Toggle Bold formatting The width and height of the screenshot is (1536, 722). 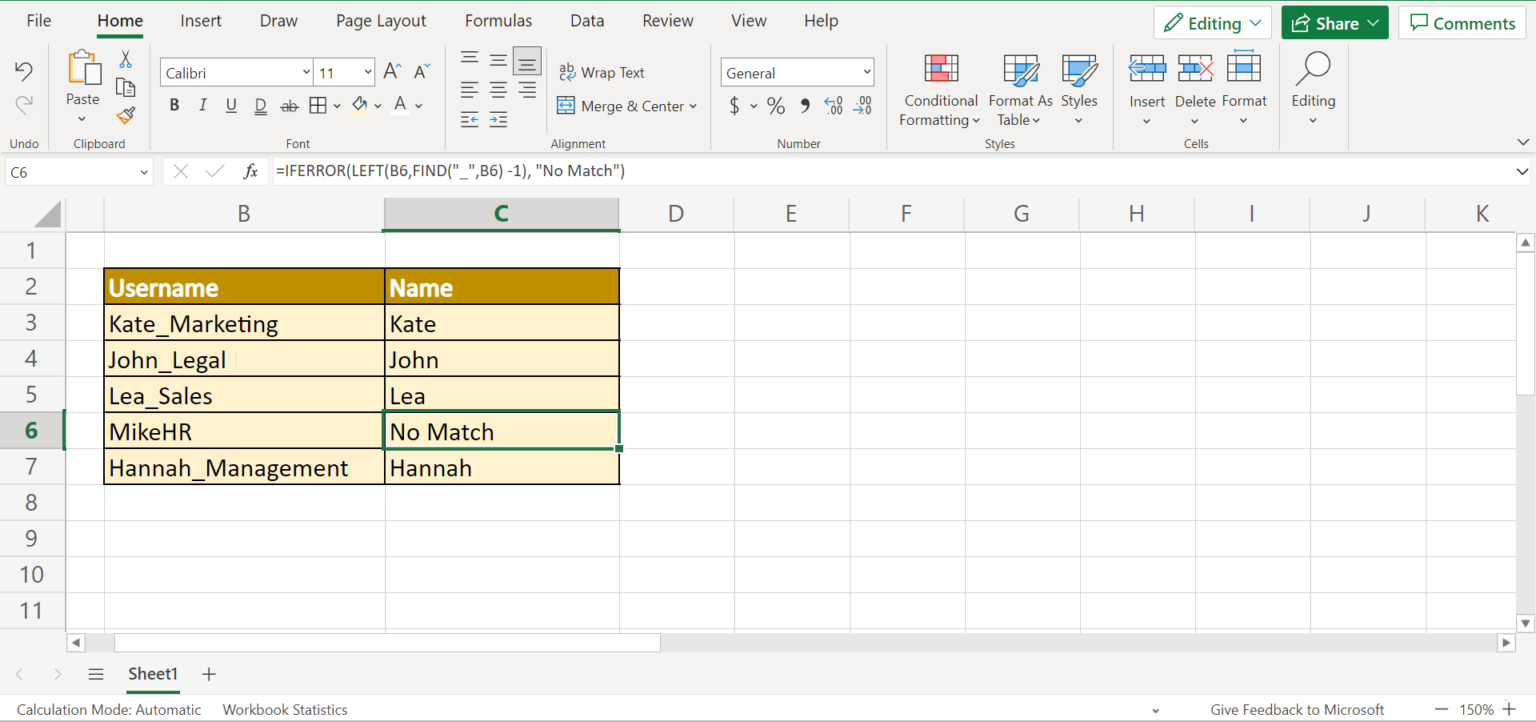tap(174, 106)
